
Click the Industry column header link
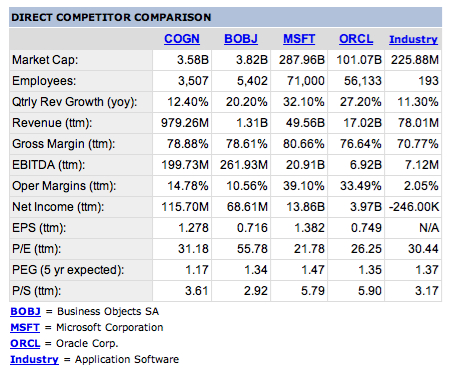(x=413, y=39)
